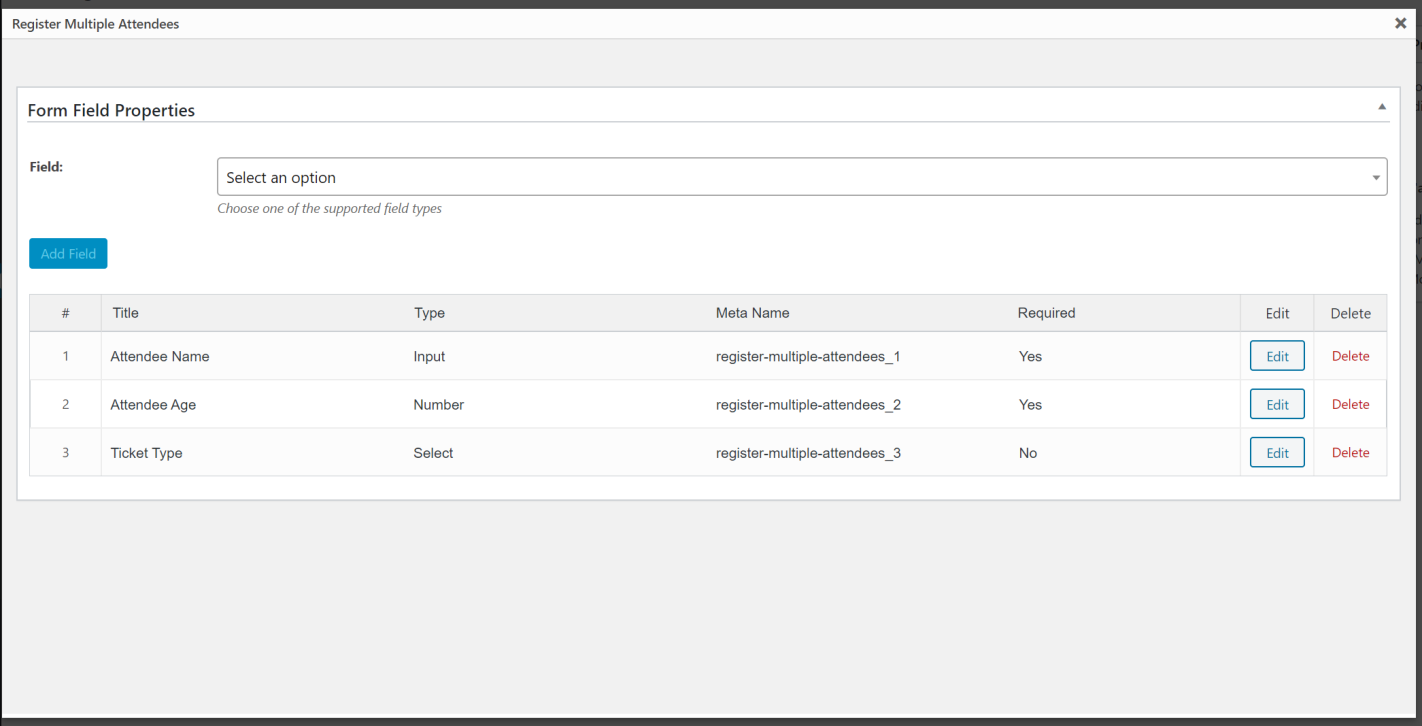1422x726 pixels.
Task: Click the Register Multiple Attendees dialog title
Action: tap(95, 23)
